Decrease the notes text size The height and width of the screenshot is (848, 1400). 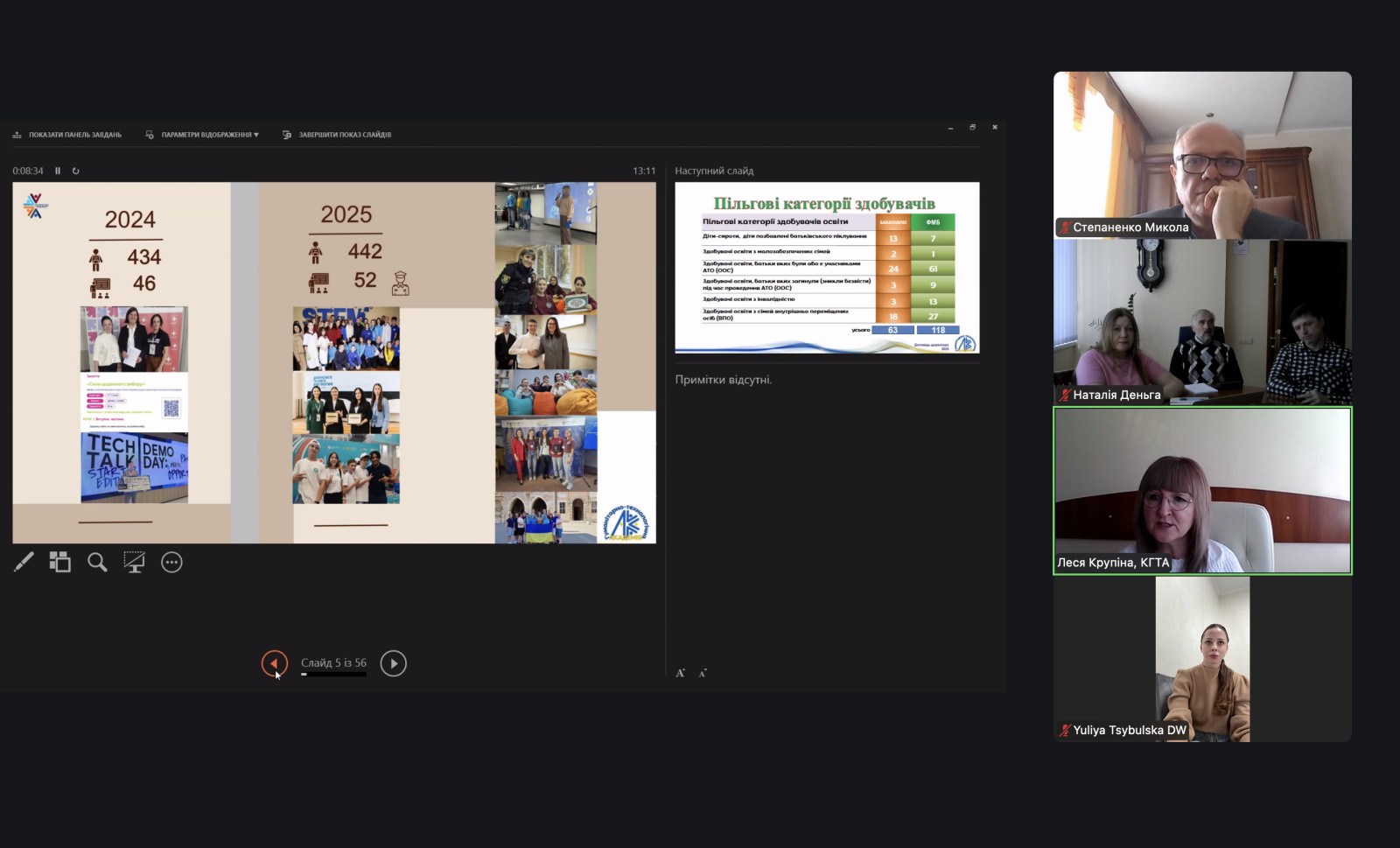702,673
